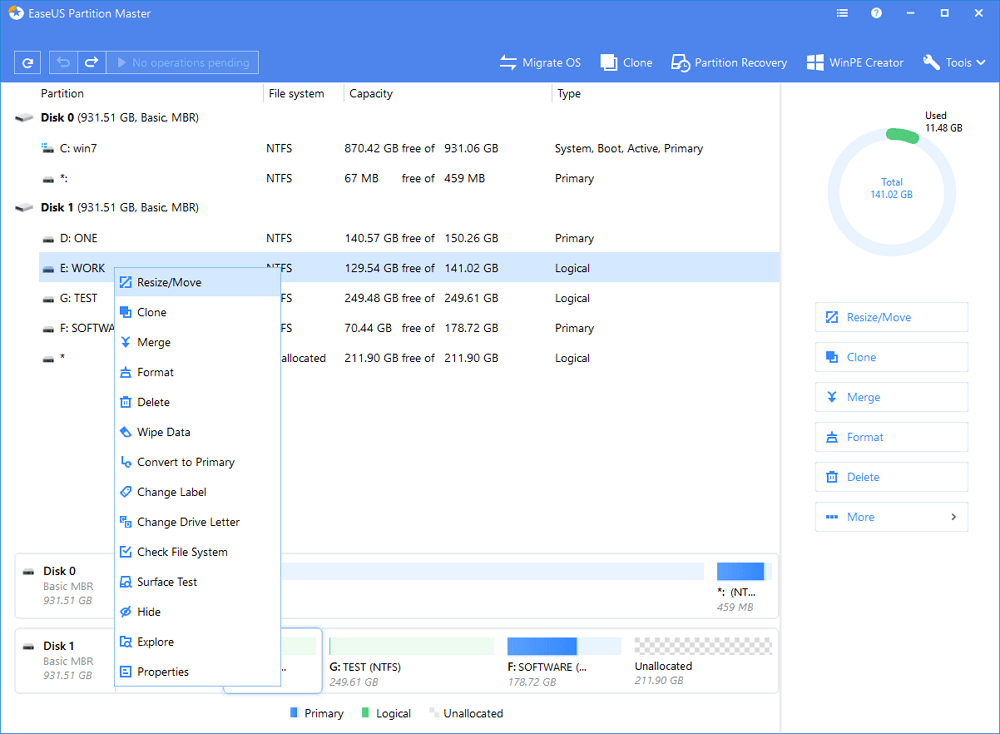
Task: Open Partition Recovery from the toolbar
Action: pos(729,62)
